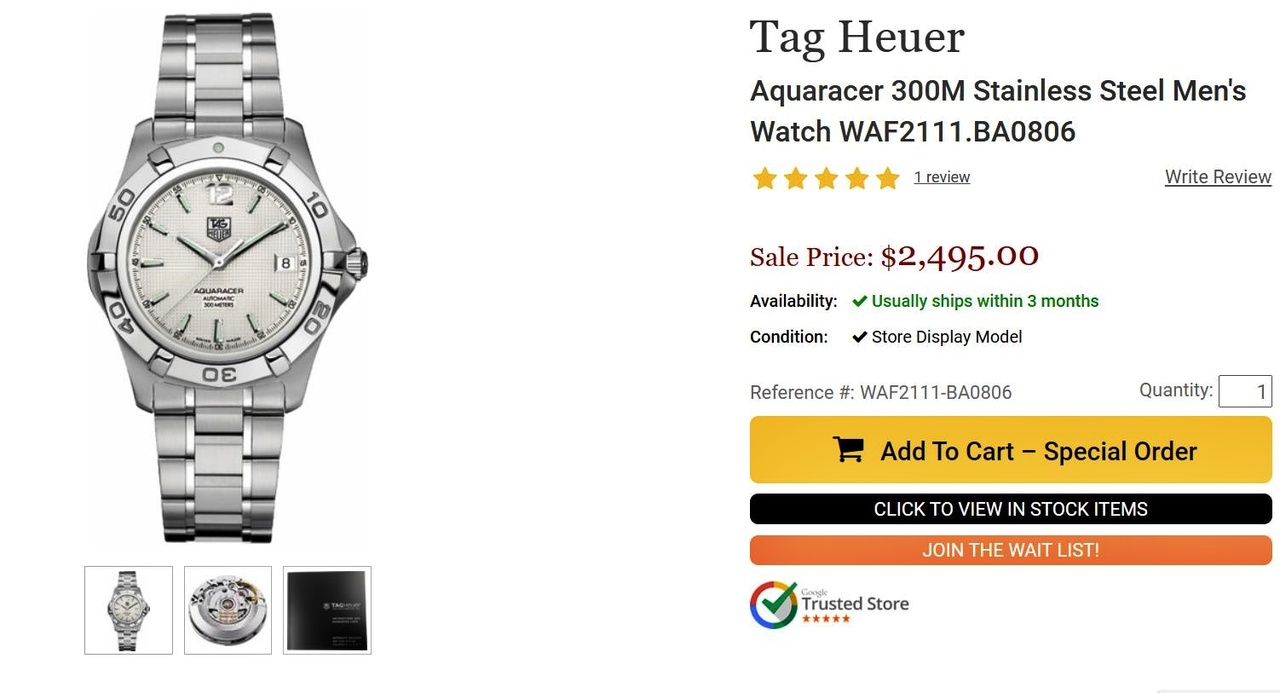Click the Click To View In Stock Items button
This screenshot has width=1280, height=693.
1011,509
